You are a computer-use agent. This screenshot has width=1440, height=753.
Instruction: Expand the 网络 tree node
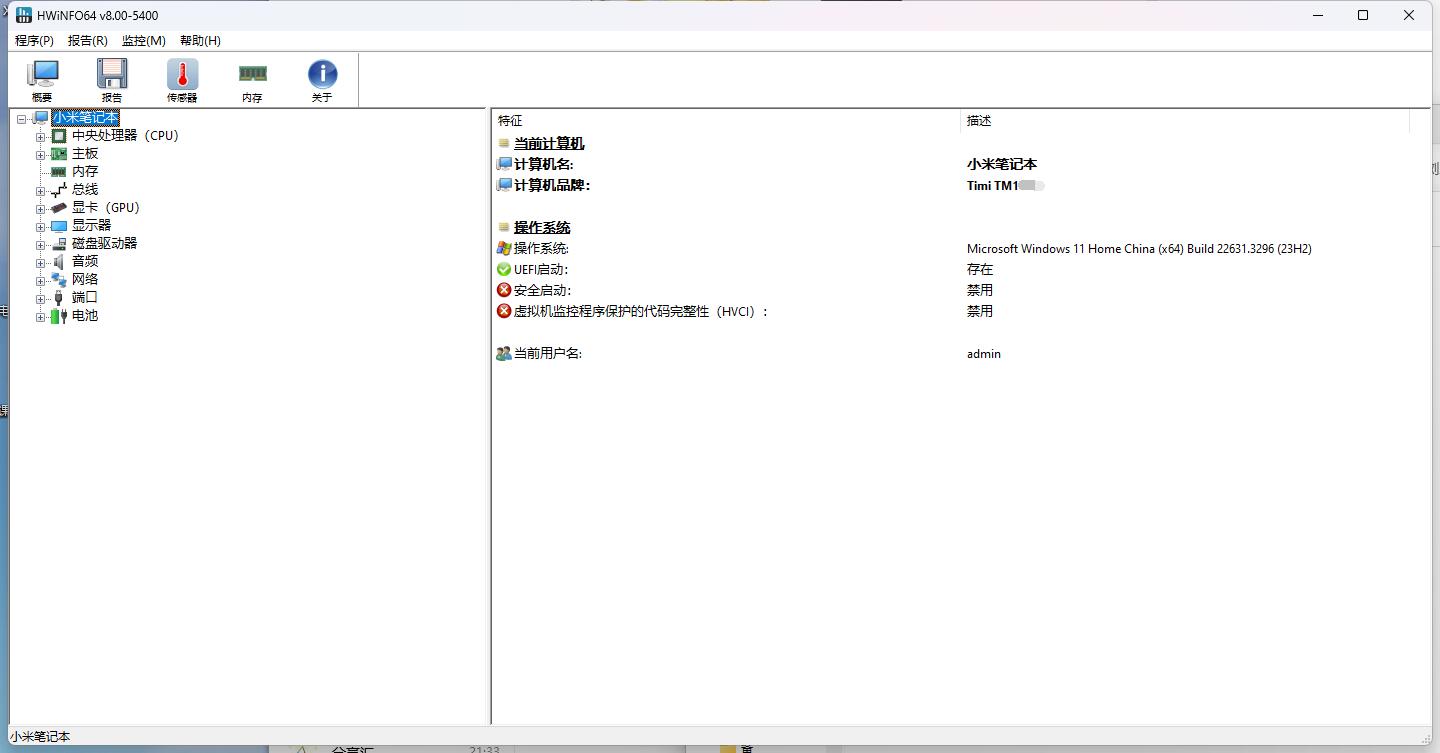pyautogui.click(x=41, y=280)
